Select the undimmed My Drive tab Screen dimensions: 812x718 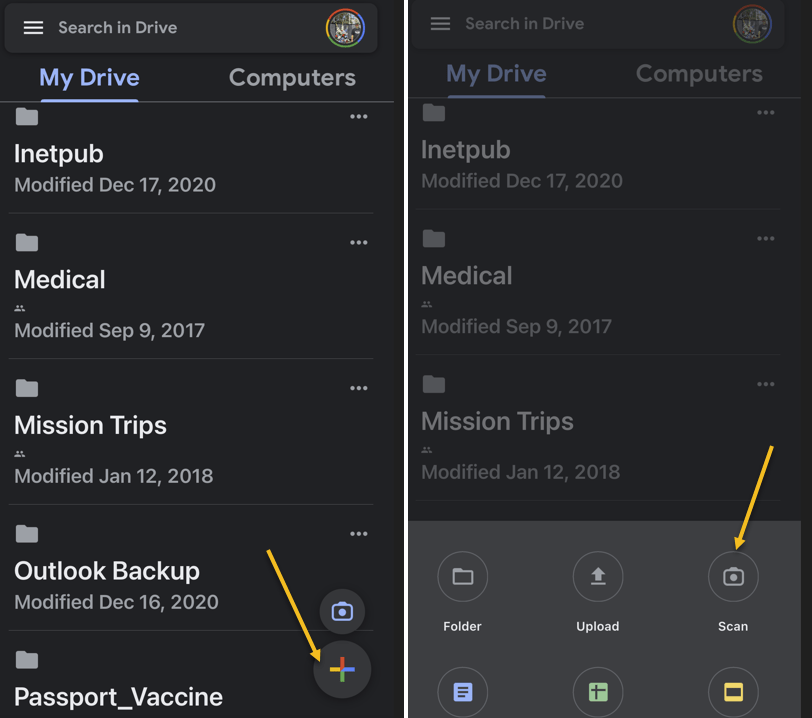click(x=89, y=78)
